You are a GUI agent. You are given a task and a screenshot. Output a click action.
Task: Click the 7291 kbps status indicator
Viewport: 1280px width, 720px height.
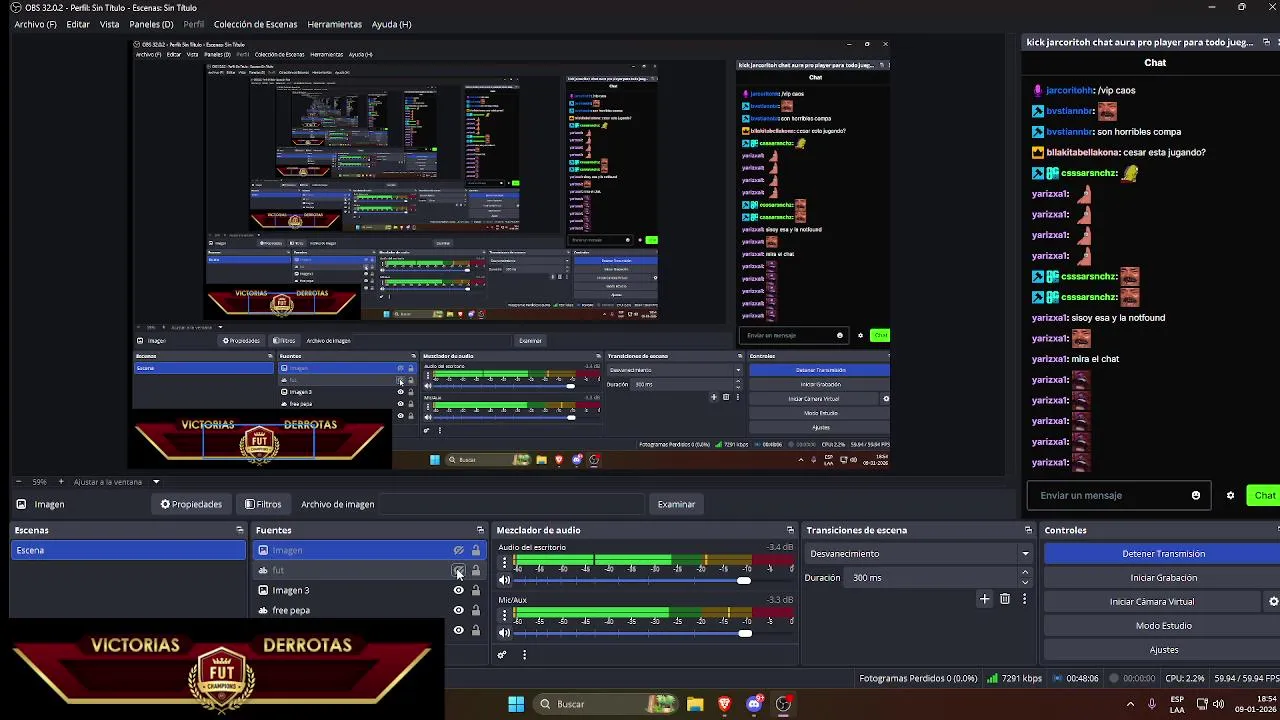coord(1014,678)
